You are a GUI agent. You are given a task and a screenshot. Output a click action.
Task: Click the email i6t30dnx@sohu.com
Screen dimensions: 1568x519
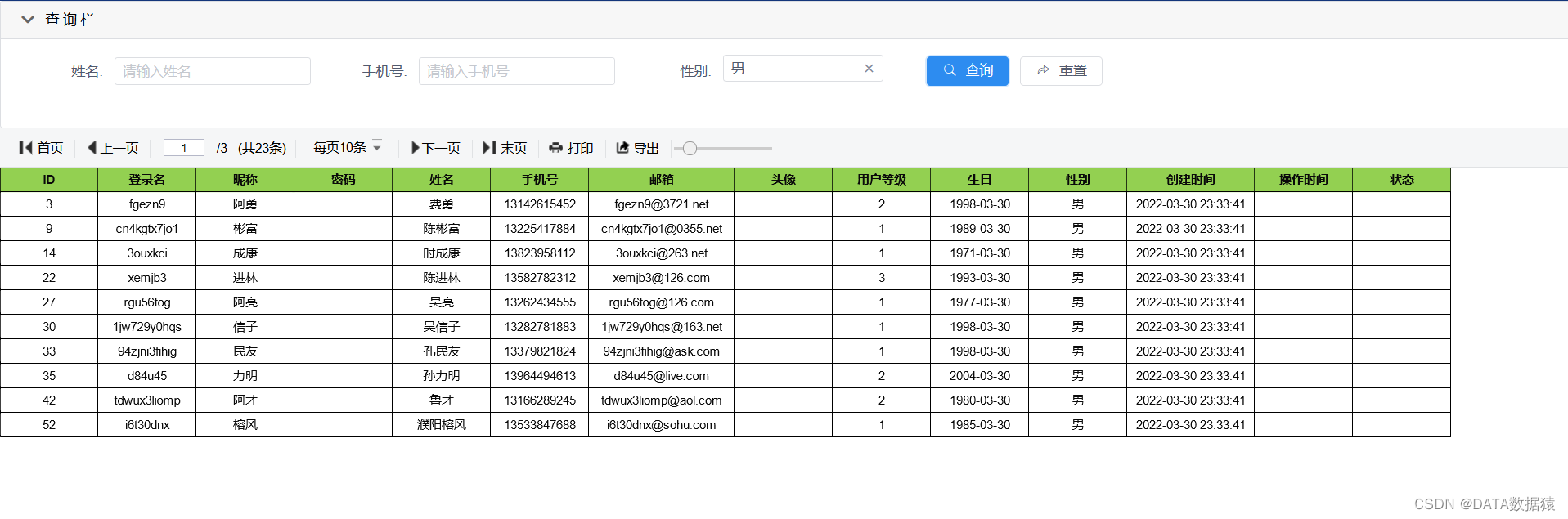(662, 425)
